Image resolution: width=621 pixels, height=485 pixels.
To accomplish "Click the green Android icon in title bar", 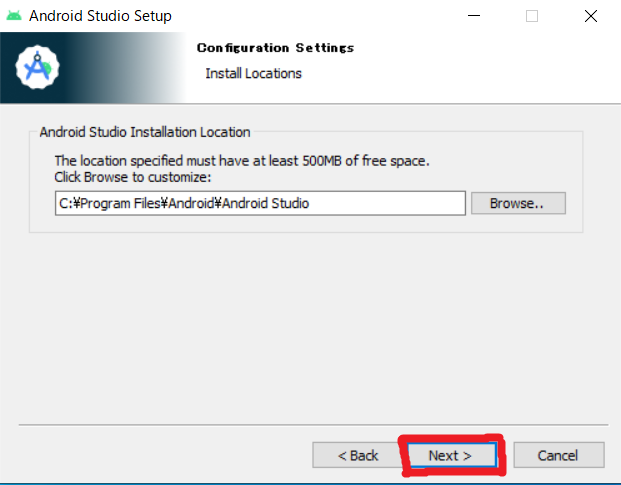I will pyautogui.click(x=14, y=16).
